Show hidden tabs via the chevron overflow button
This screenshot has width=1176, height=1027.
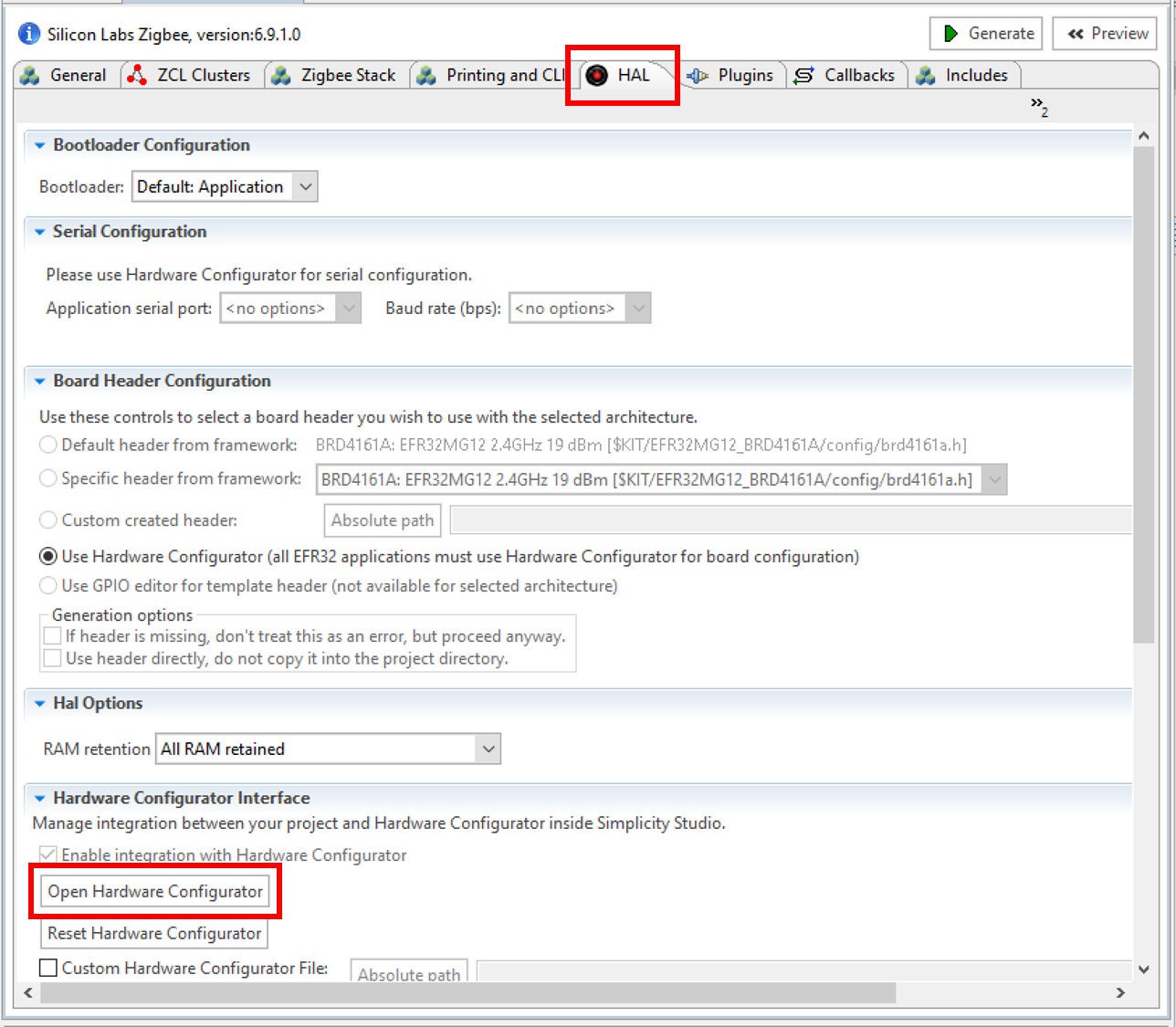[1039, 107]
